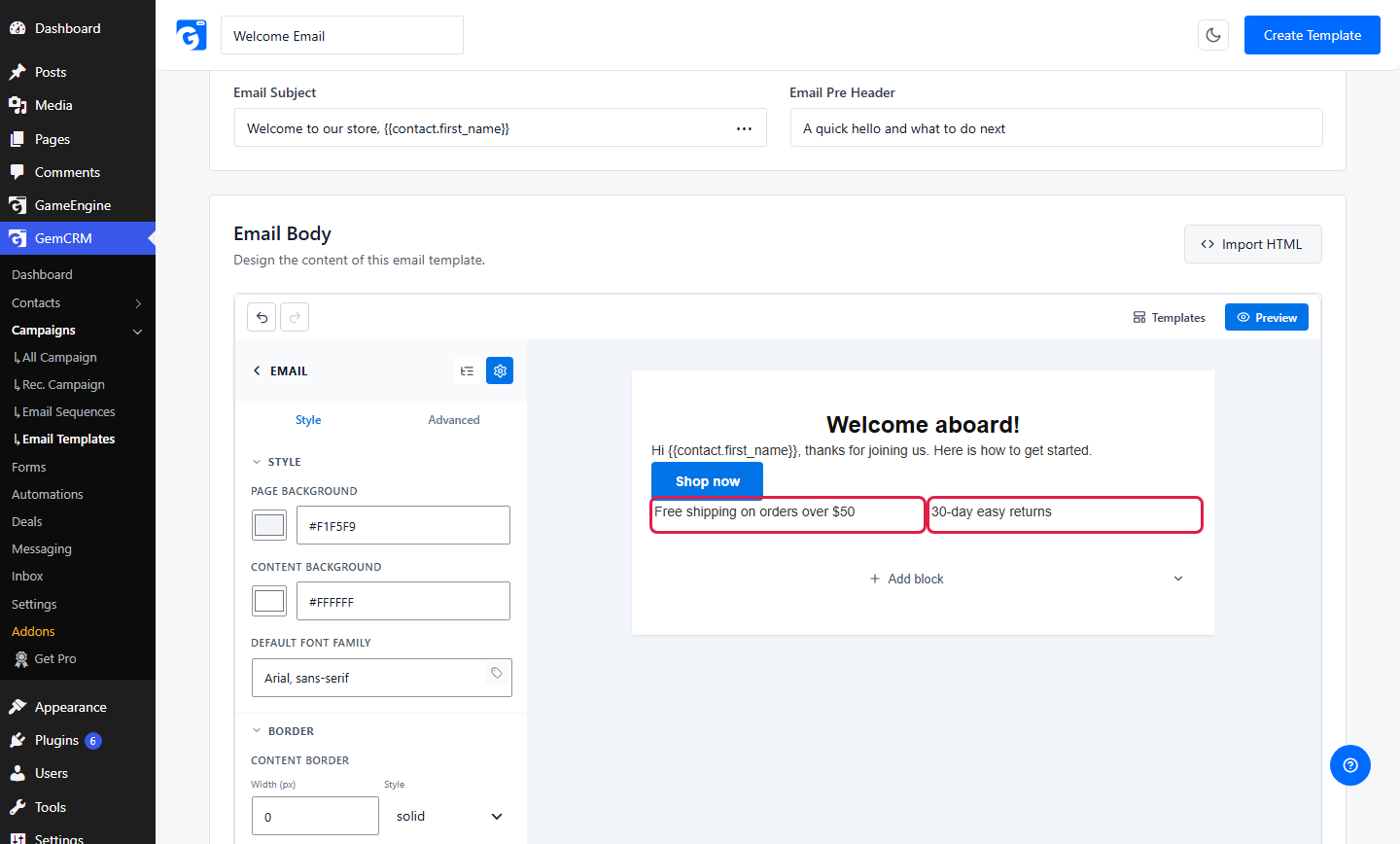Screen dimensions: 1400x844
Task: Open email settings gear icon
Action: click(500, 370)
